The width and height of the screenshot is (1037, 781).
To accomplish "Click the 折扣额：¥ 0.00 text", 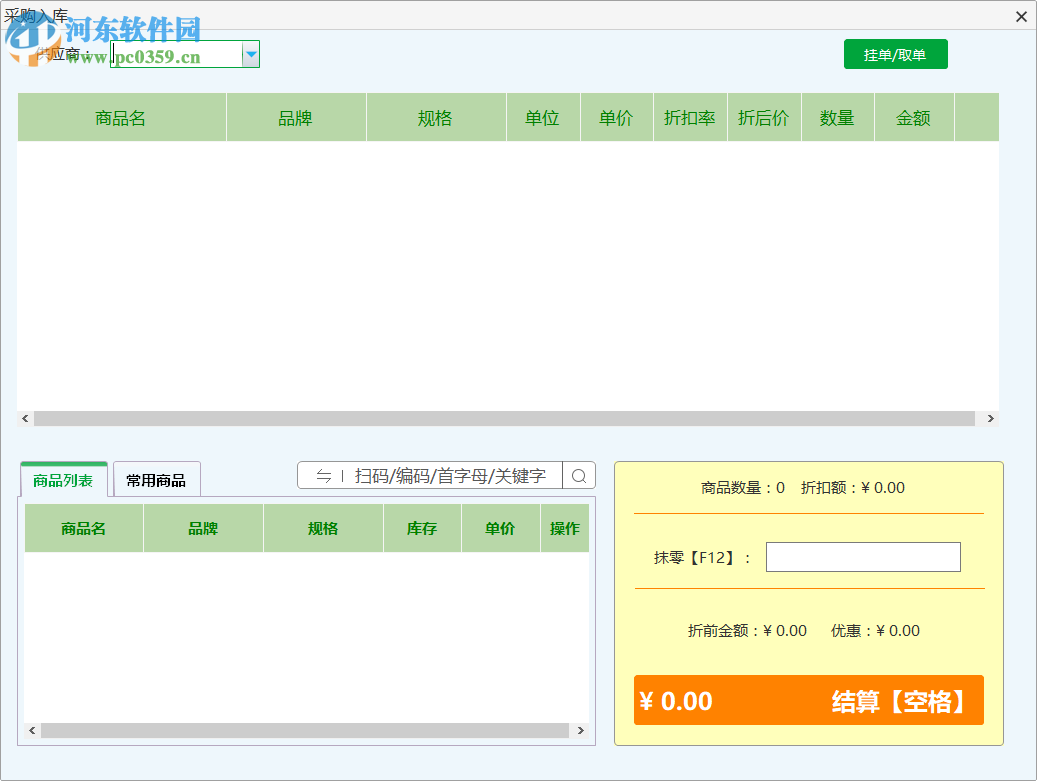I will tap(852, 488).
